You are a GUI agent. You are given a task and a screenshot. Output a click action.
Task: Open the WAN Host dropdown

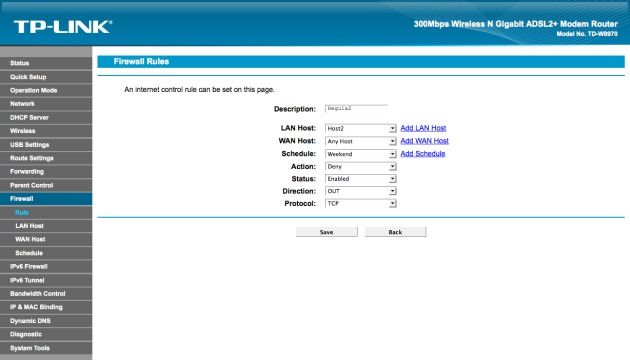pyautogui.click(x=360, y=141)
